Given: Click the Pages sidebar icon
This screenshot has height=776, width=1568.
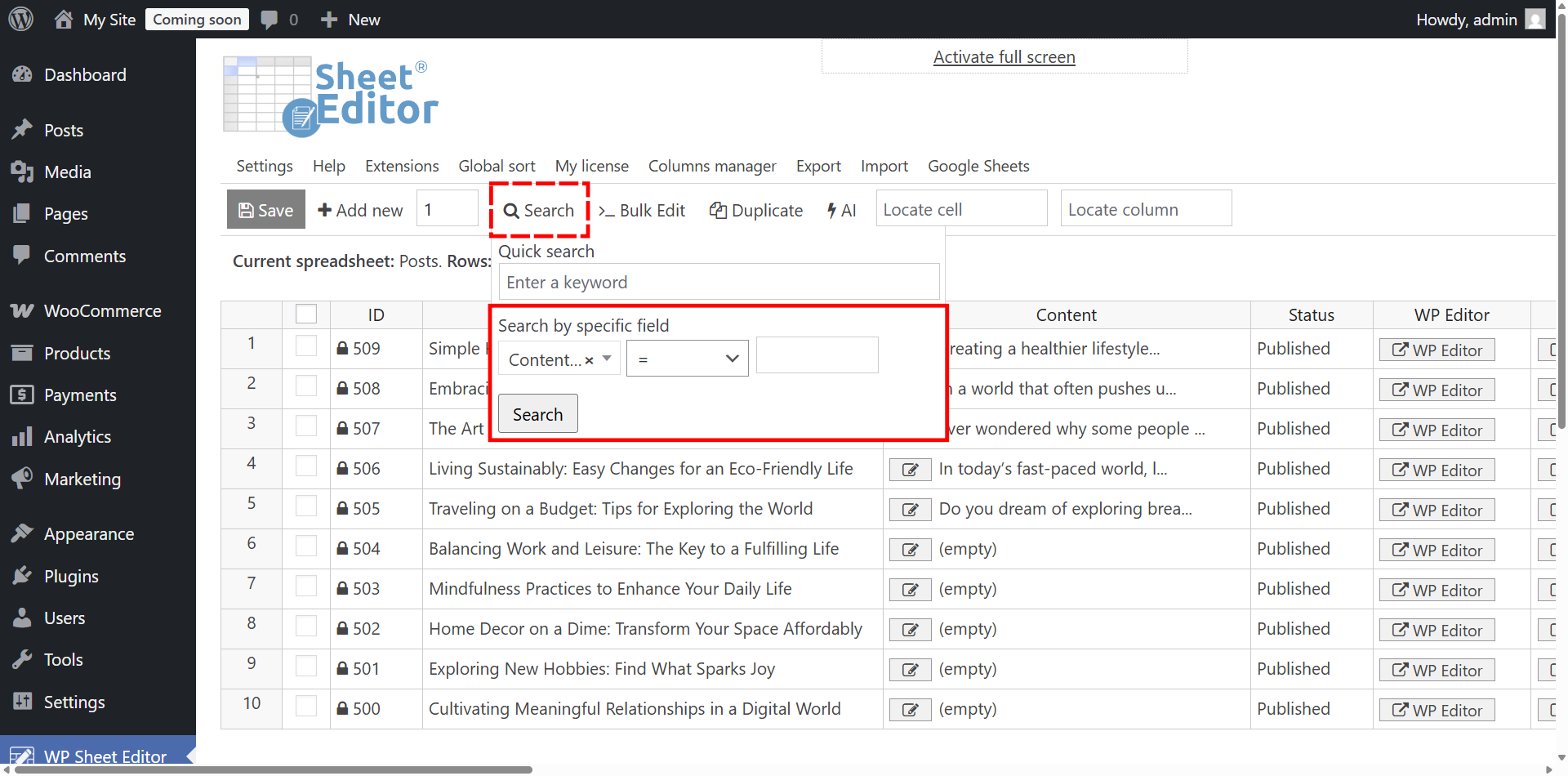Looking at the screenshot, I should 22,213.
